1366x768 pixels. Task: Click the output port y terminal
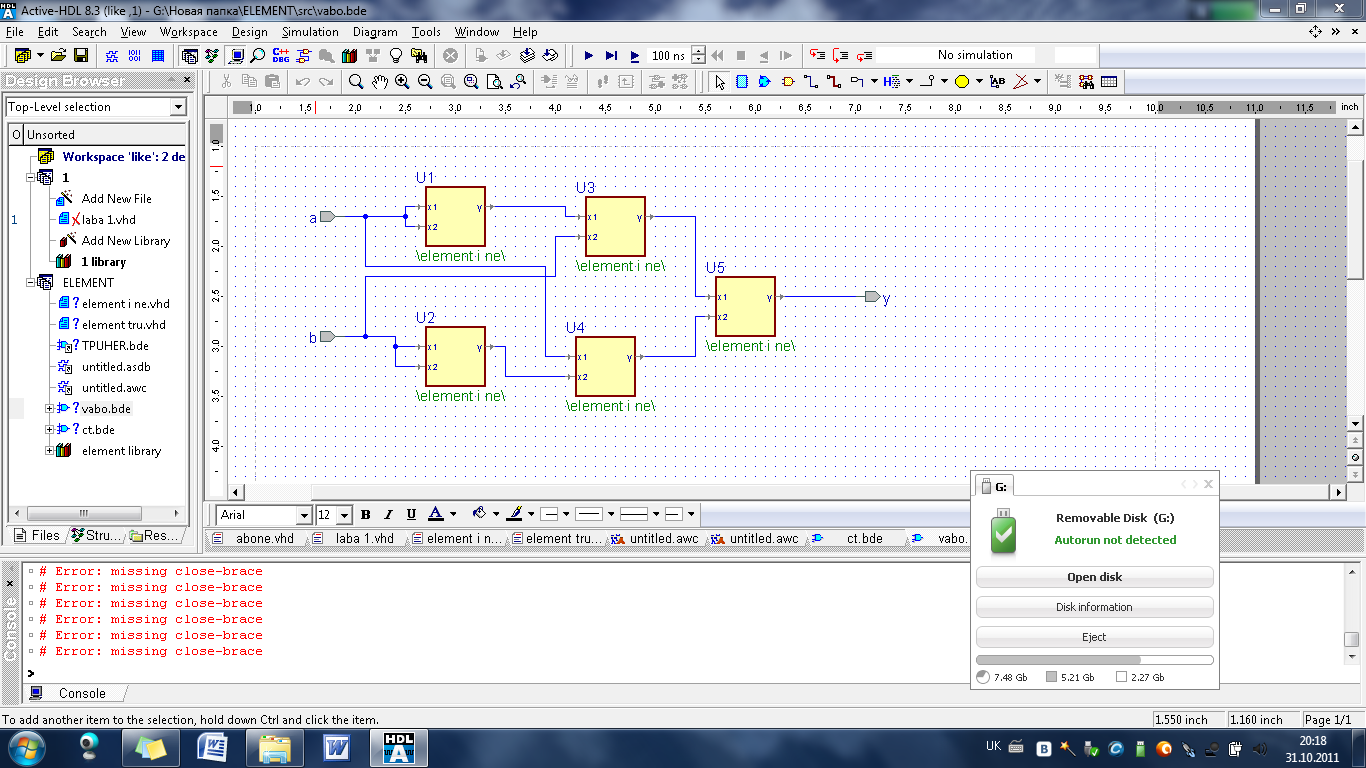[x=872, y=297]
